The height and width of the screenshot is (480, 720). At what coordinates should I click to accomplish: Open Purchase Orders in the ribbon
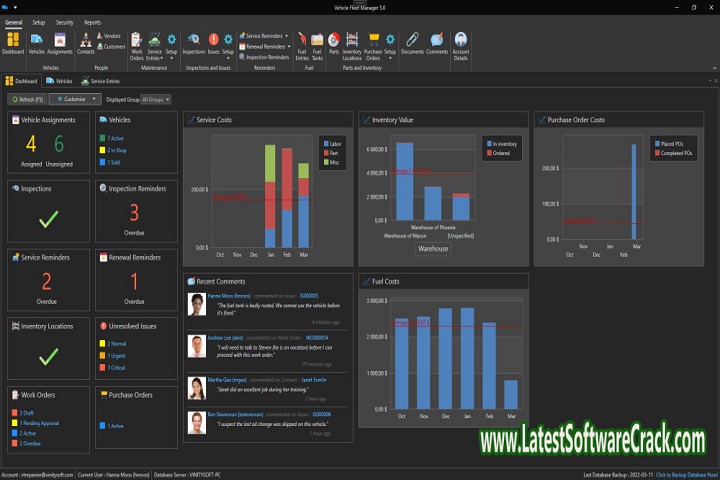374,42
